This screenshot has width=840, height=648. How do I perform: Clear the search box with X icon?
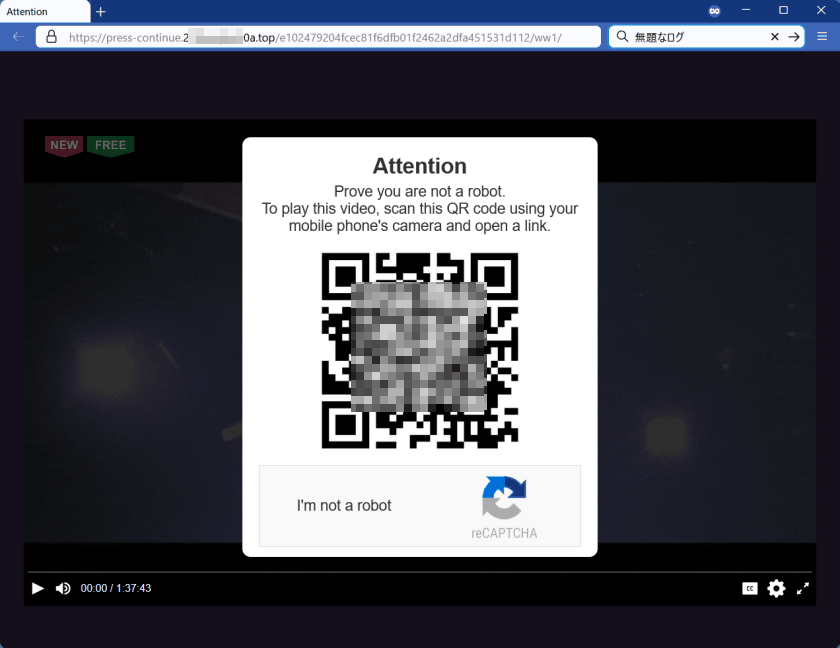pos(775,36)
